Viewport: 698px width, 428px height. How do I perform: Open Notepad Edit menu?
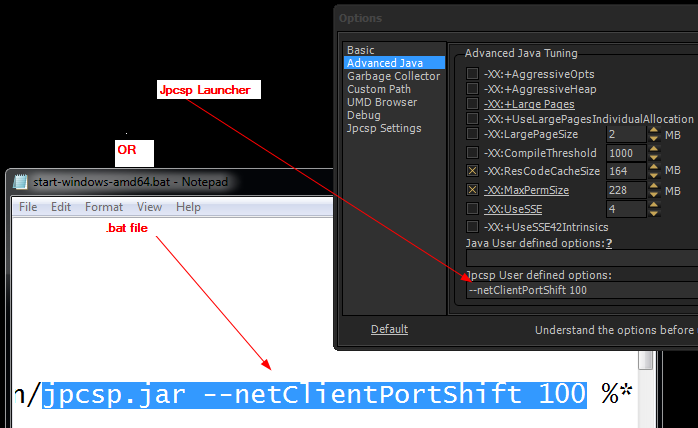pyautogui.click(x=61, y=207)
